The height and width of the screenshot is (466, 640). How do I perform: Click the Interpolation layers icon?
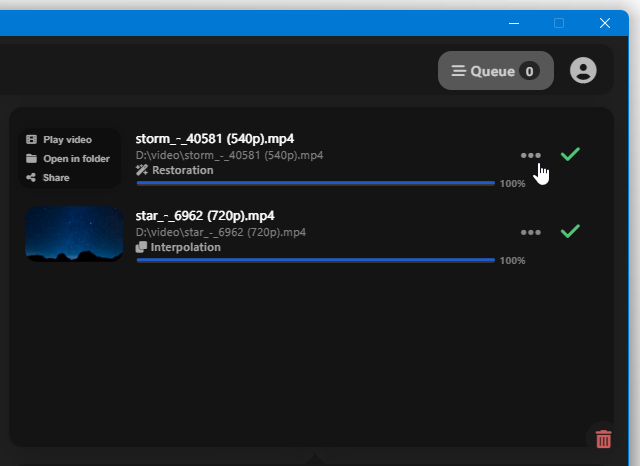(x=141, y=247)
